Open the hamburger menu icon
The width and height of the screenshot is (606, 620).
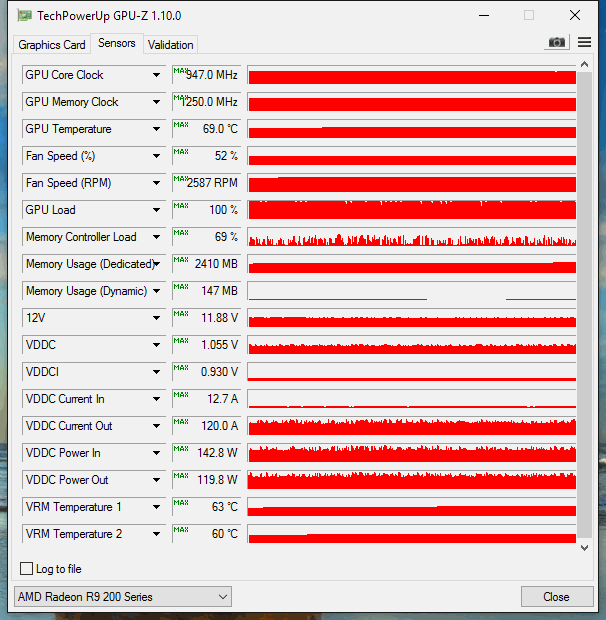coord(584,42)
